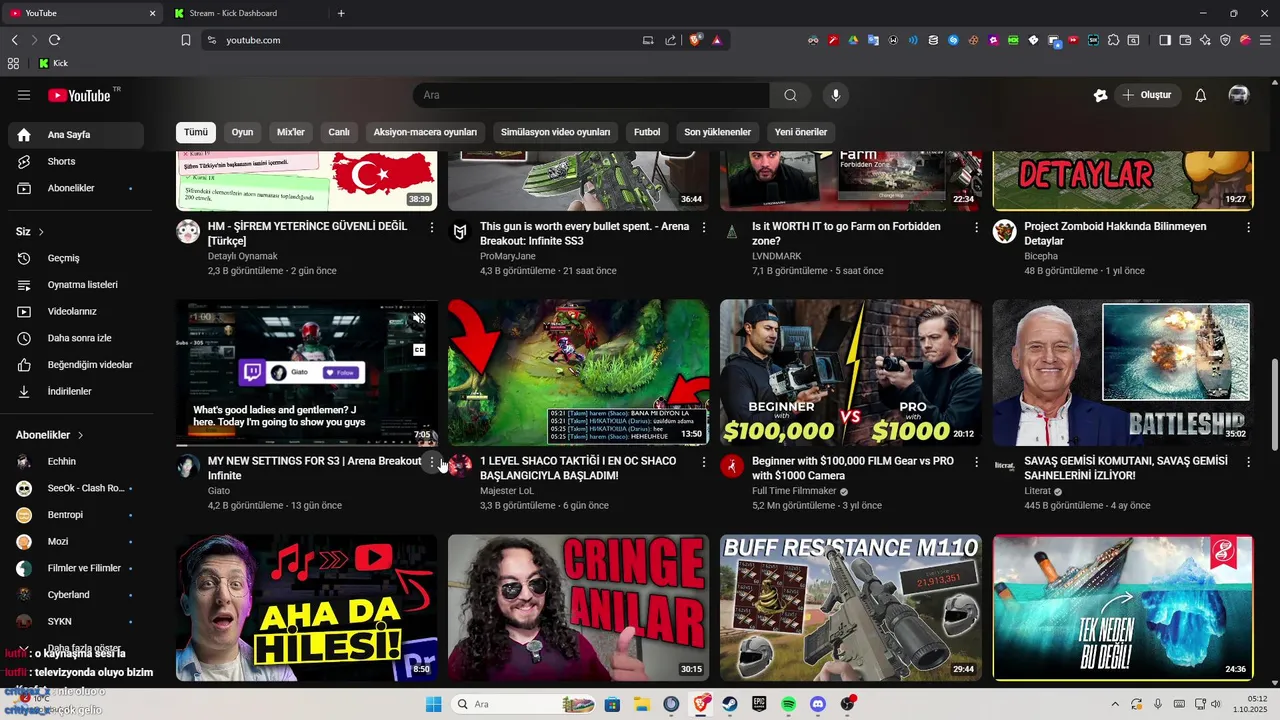The height and width of the screenshot is (720, 1280).
Task: Select the Futbol filter chip
Action: 647,132
